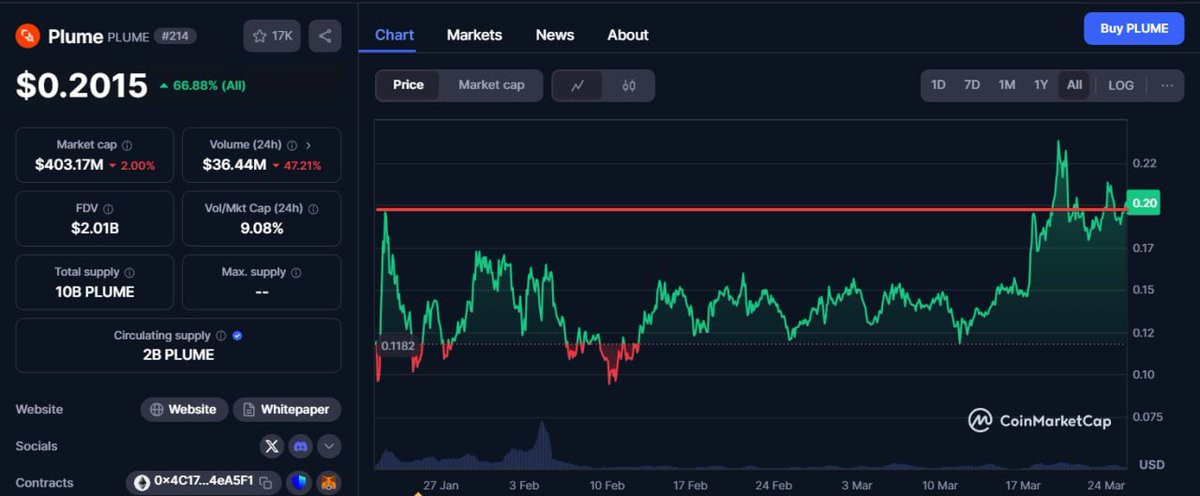Open the Volume (24h) info icon

coord(291,145)
